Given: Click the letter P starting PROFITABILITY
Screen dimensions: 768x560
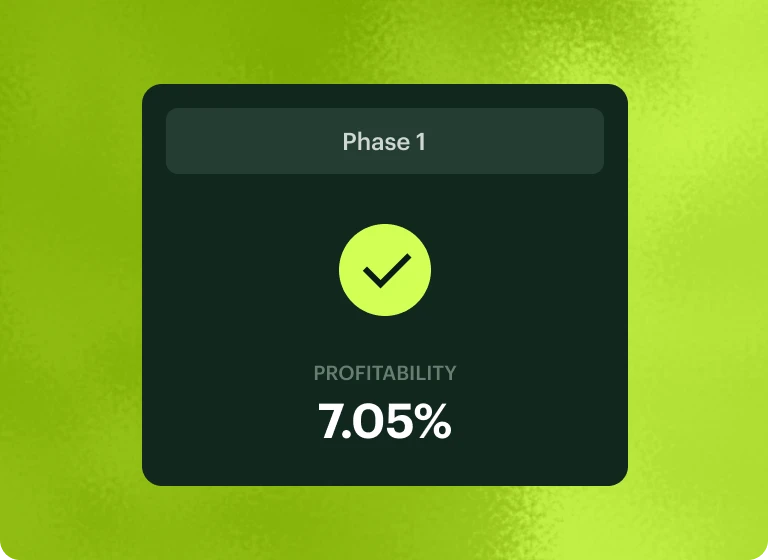Looking at the screenshot, I should click(320, 373).
